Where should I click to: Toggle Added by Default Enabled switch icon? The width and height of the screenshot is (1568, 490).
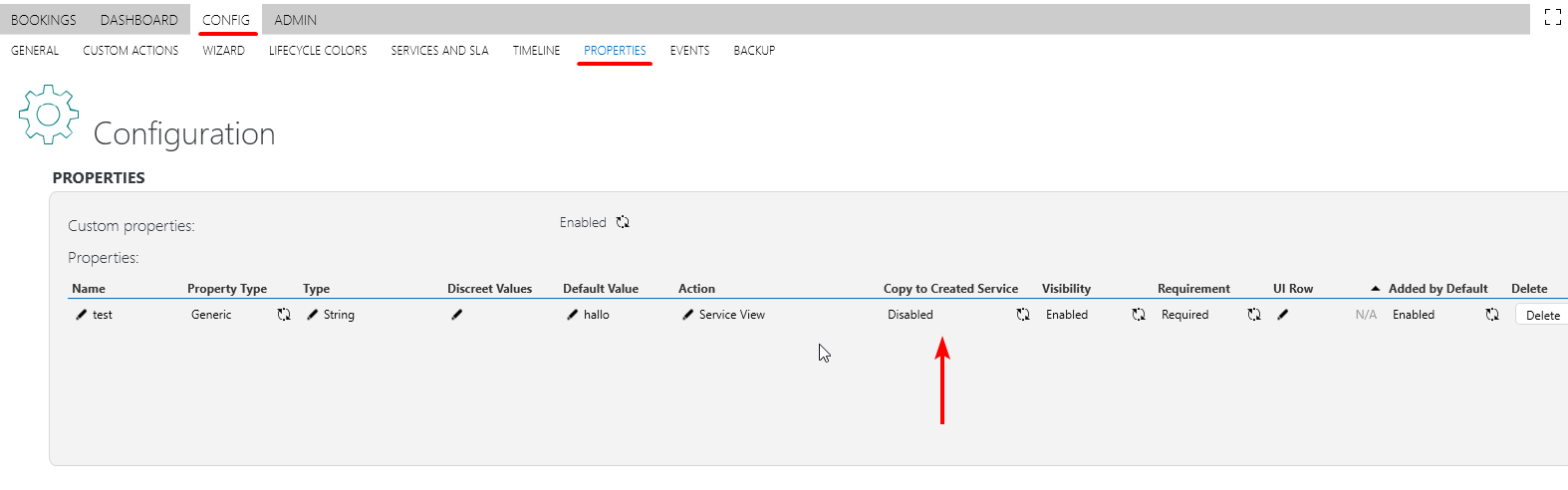[1492, 315]
